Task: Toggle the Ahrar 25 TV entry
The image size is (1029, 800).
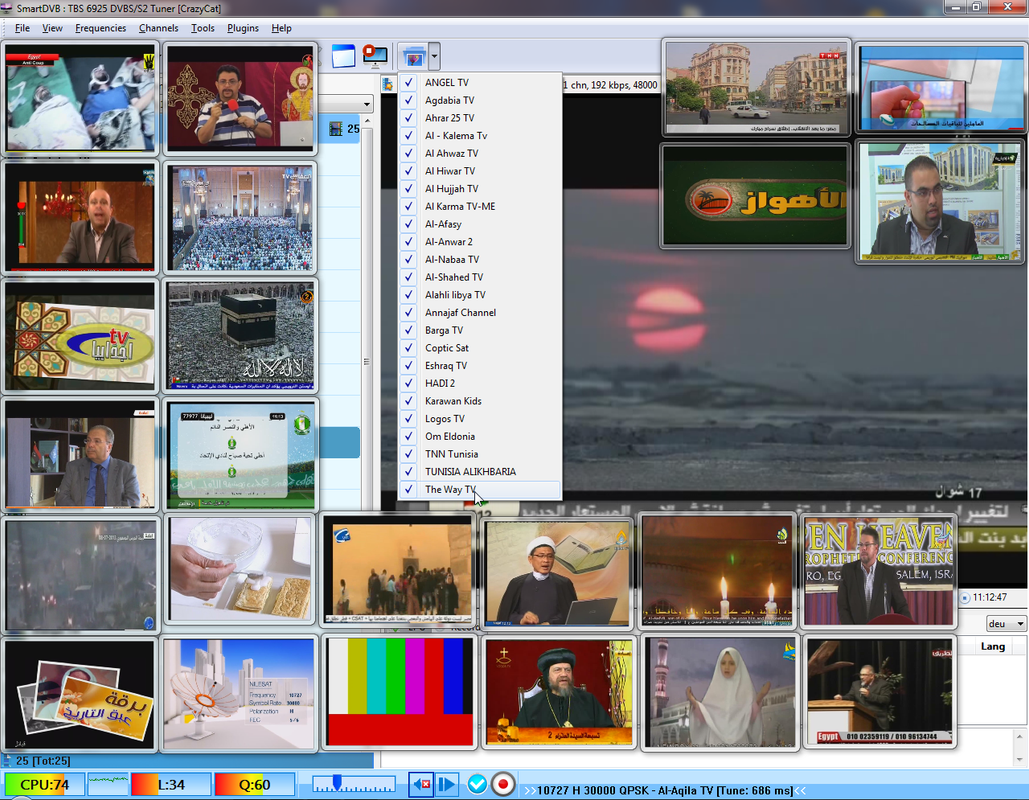Action: pyautogui.click(x=480, y=117)
